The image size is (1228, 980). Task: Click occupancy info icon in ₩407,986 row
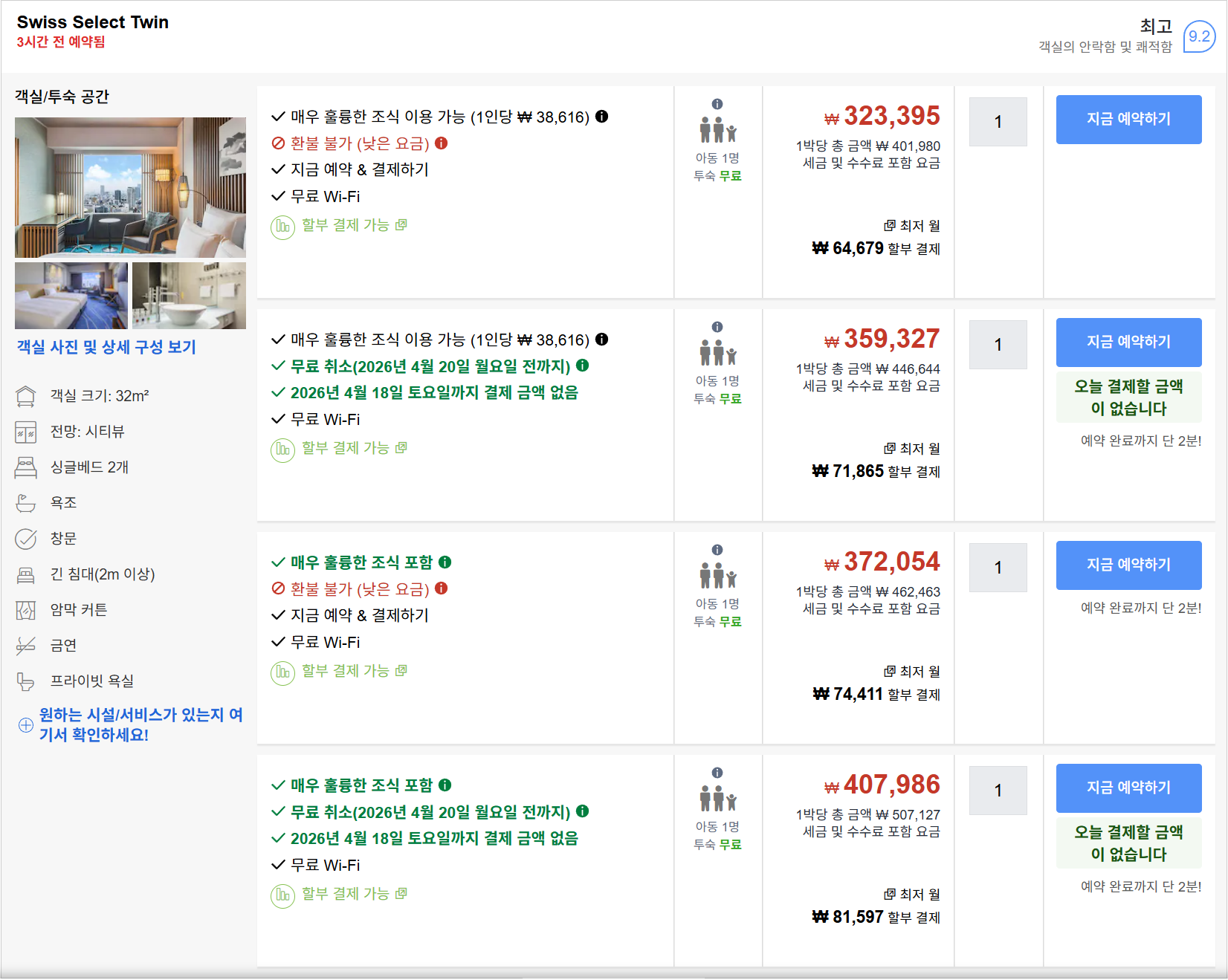tap(717, 773)
